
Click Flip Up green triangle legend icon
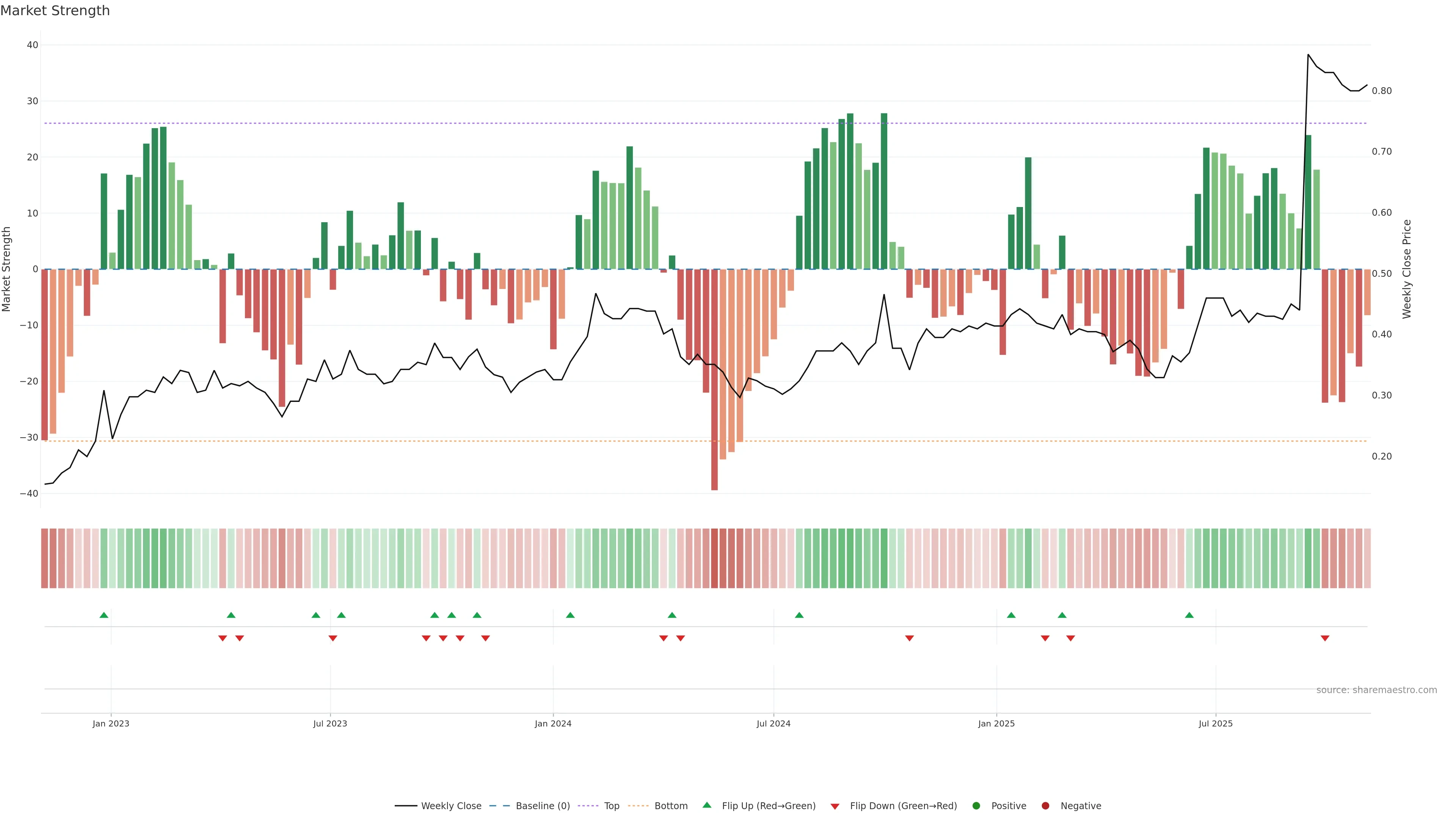tap(706, 805)
